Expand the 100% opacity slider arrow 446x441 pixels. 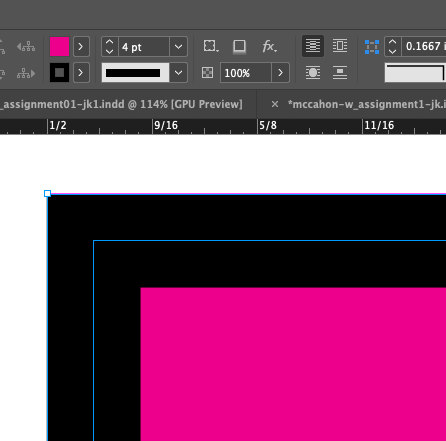click(x=280, y=72)
